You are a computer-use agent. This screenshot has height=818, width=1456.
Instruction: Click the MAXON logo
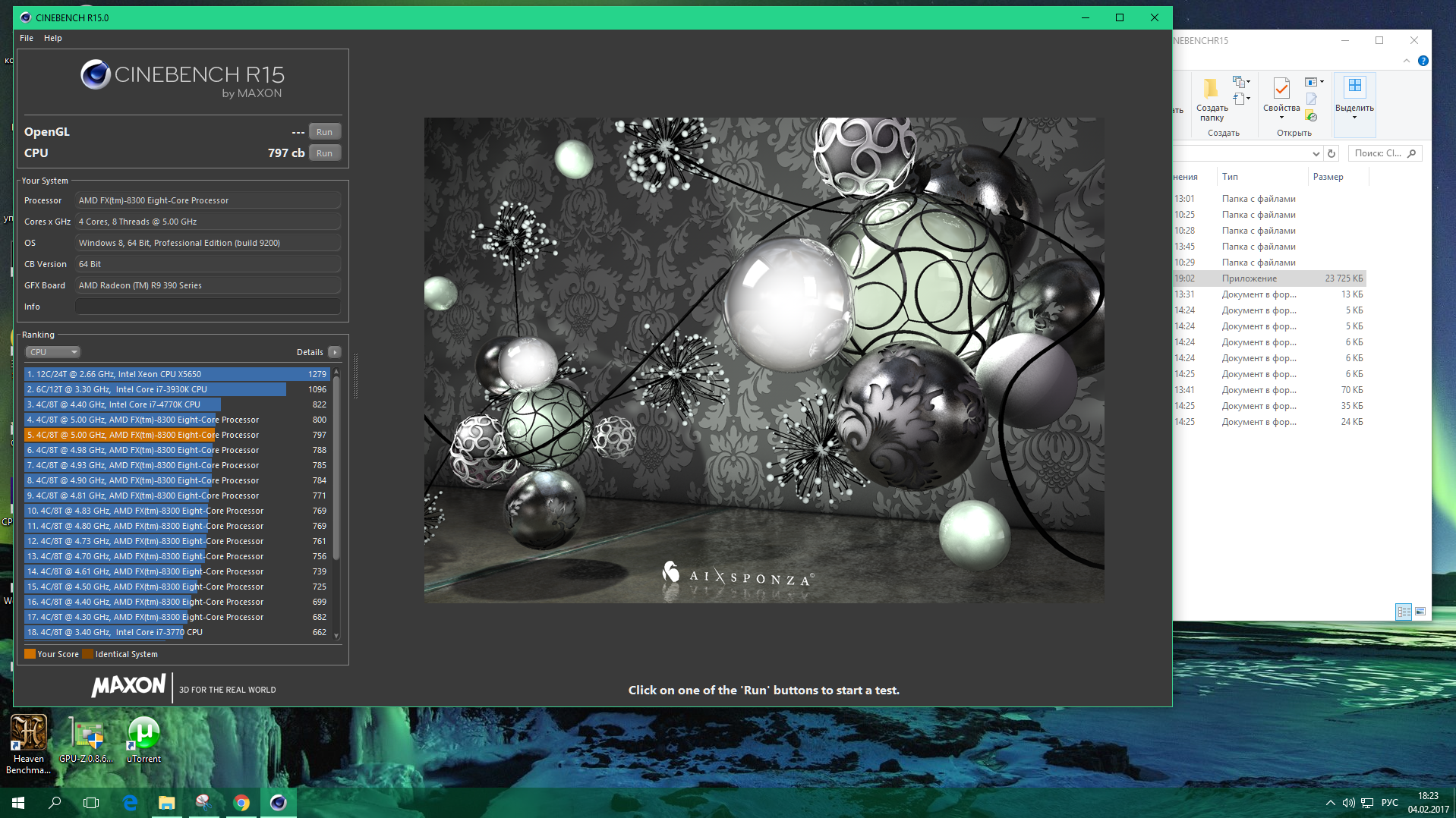pos(128,686)
